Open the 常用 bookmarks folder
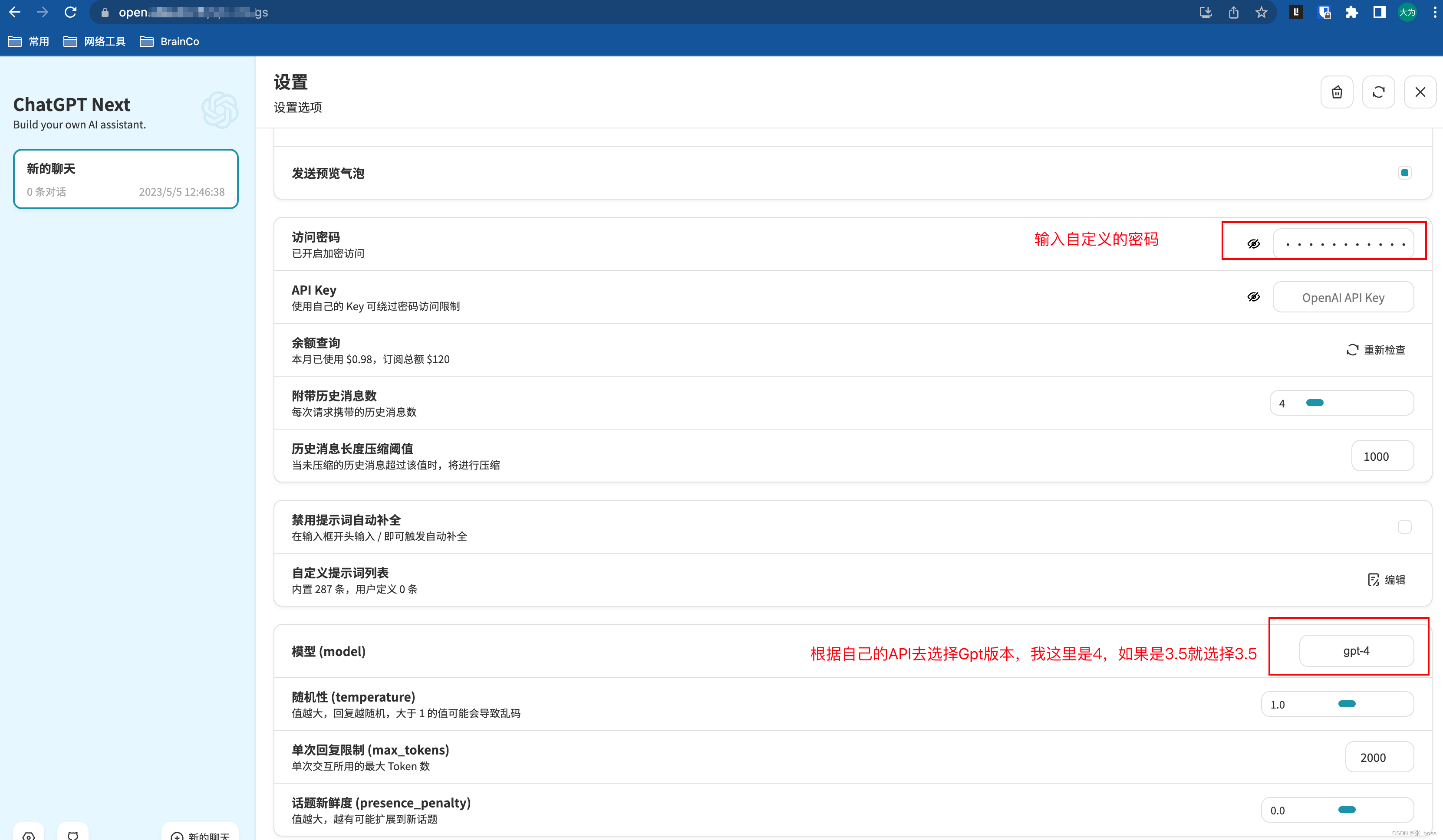 [x=29, y=41]
